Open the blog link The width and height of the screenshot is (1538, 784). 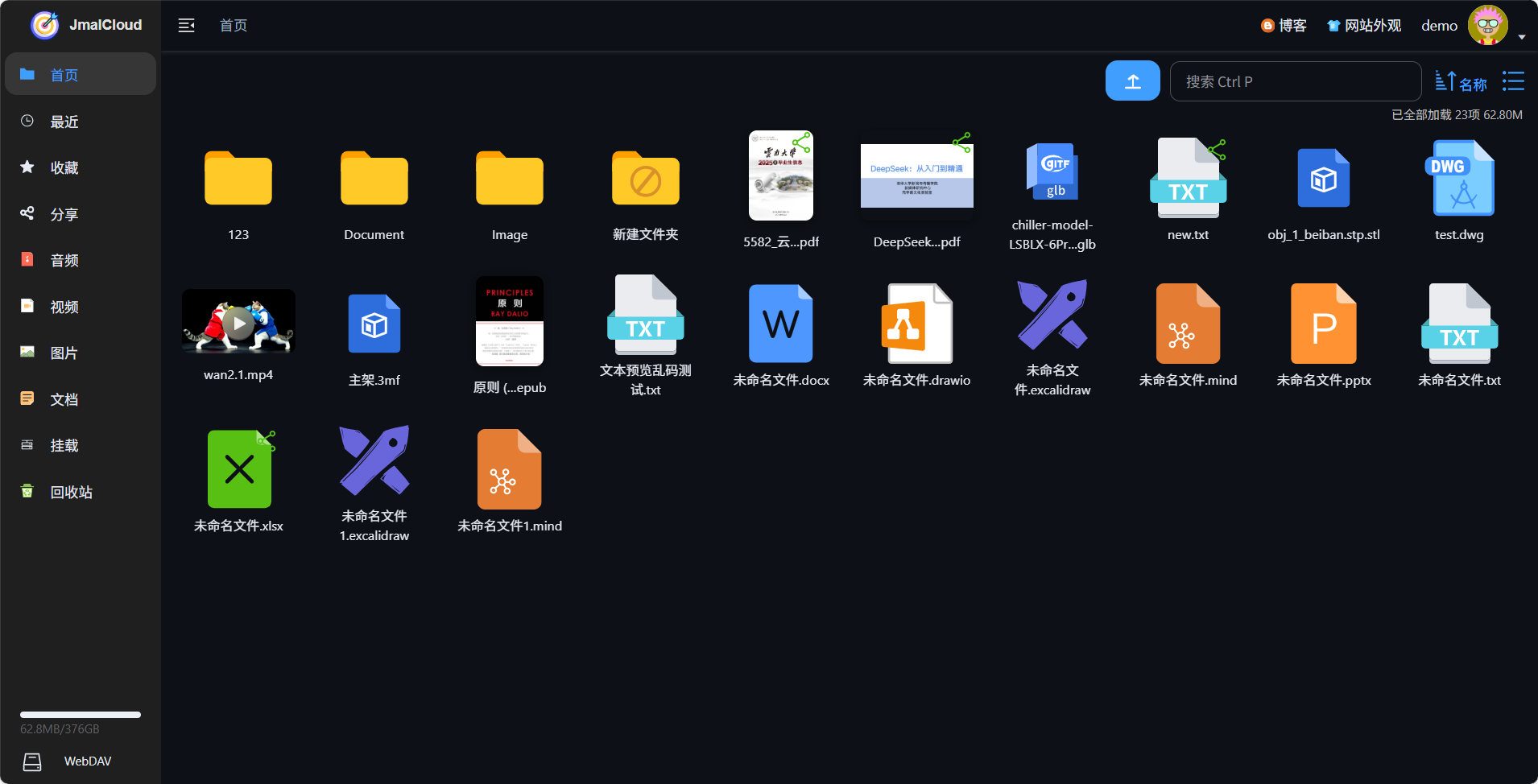coord(1284,26)
